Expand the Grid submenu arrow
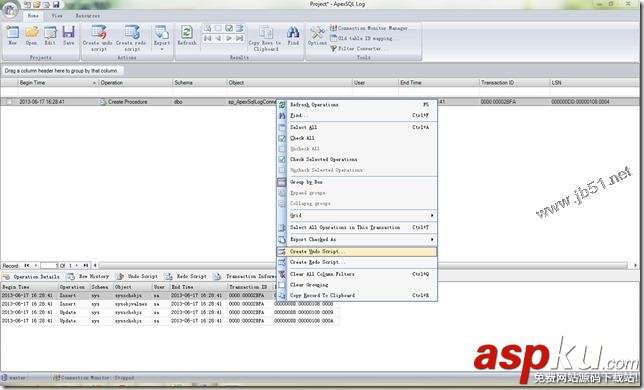This screenshot has height=390, width=644. [x=432, y=215]
